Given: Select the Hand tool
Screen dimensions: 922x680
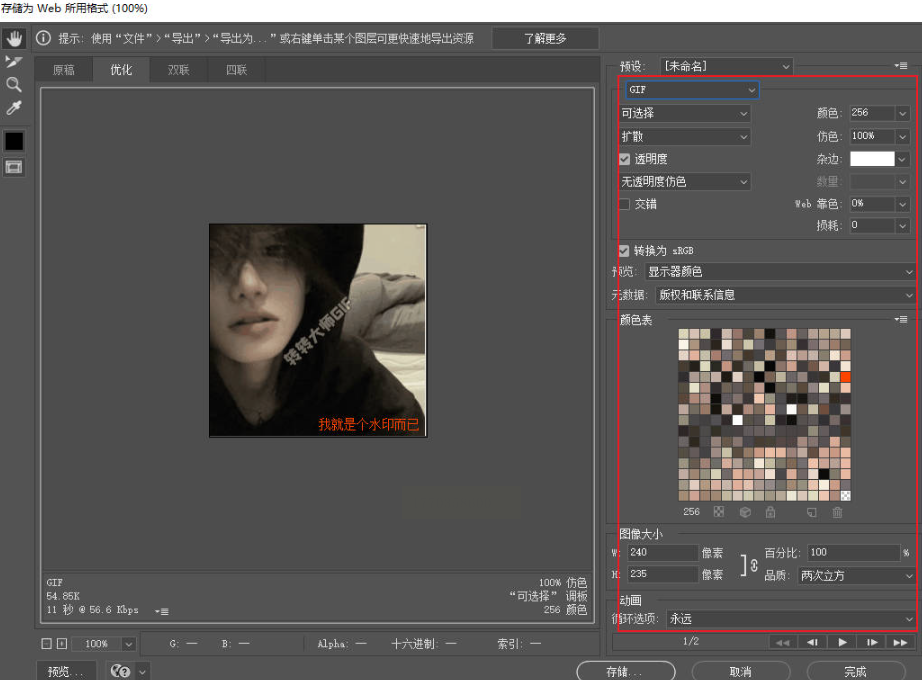Looking at the screenshot, I should pyautogui.click(x=14, y=39).
